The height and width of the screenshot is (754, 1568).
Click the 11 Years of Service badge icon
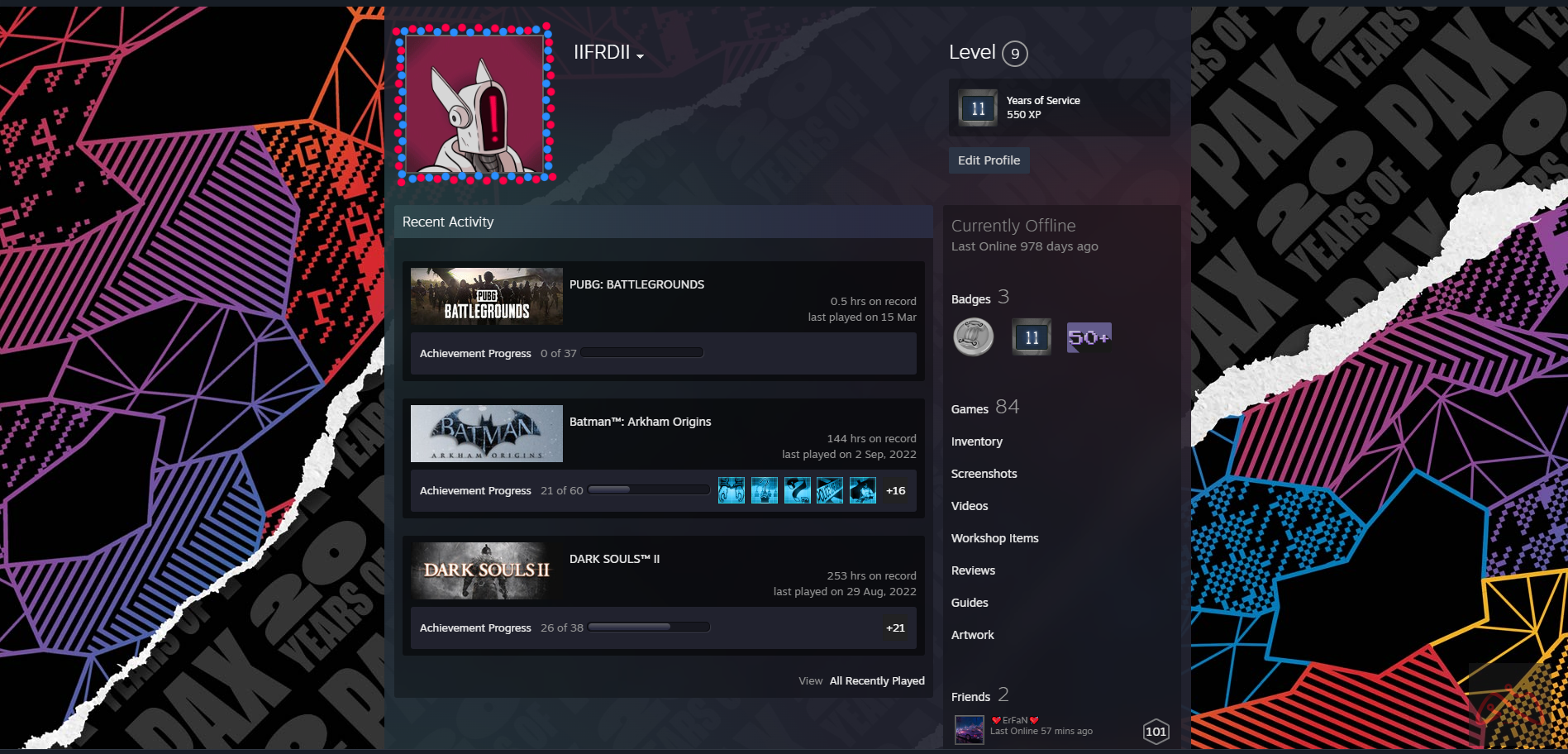[1031, 337]
